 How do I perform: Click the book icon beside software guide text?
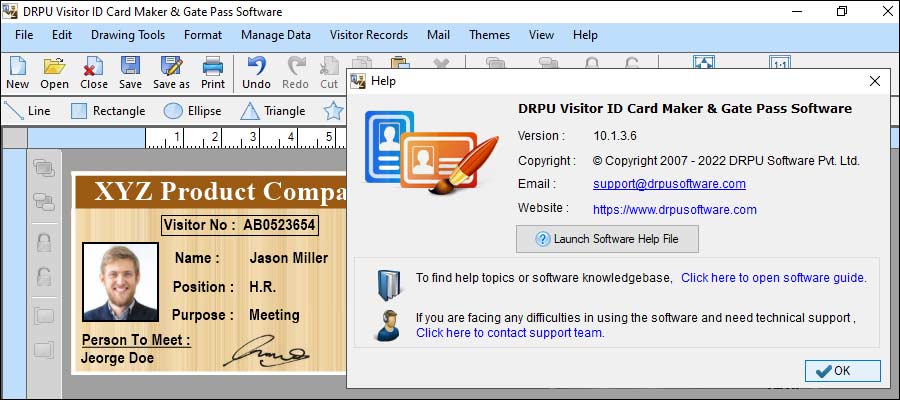click(389, 284)
